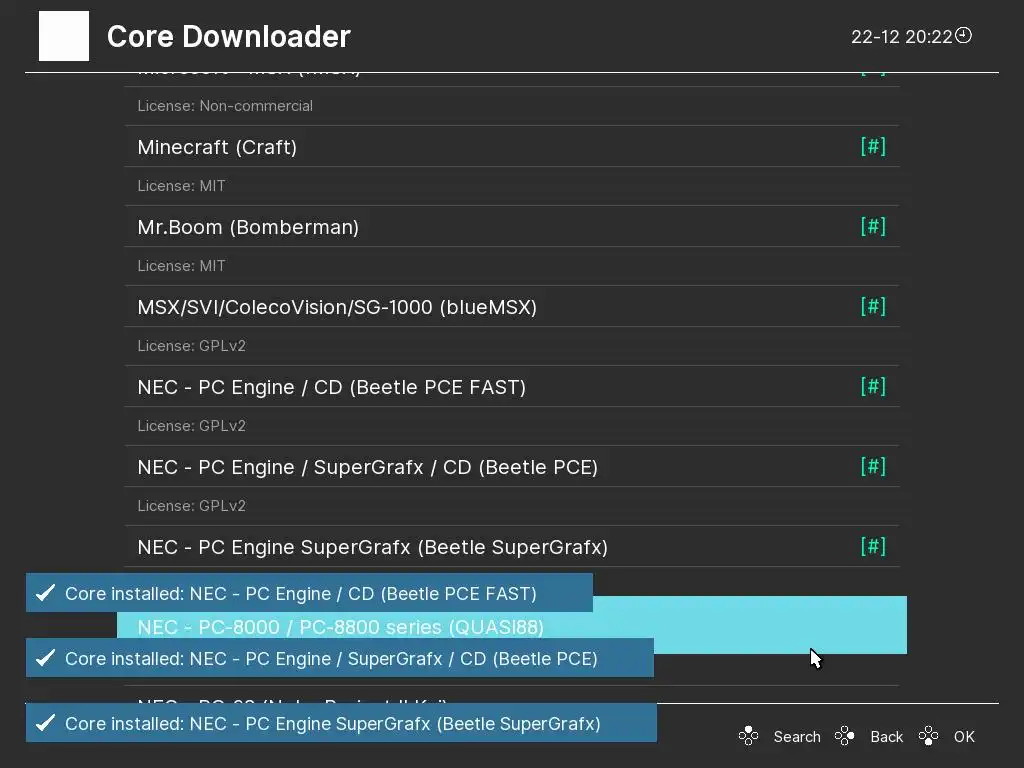Click installed marker for Mr.Boom (Bomberman)
This screenshot has width=1024, height=768.
(873, 227)
